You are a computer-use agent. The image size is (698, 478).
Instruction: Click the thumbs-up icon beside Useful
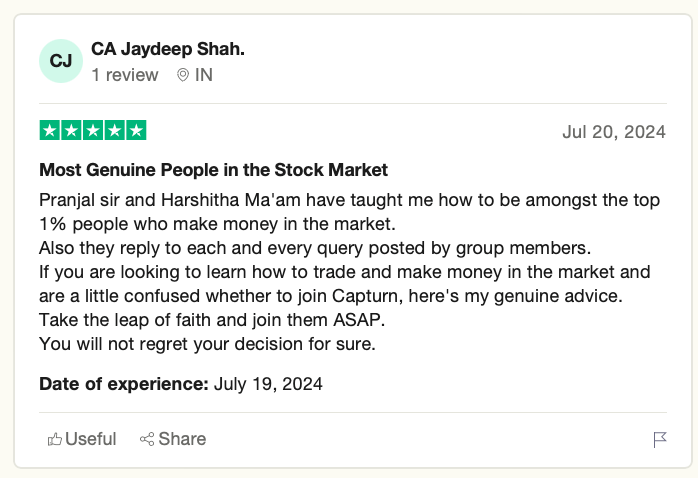click(x=55, y=439)
